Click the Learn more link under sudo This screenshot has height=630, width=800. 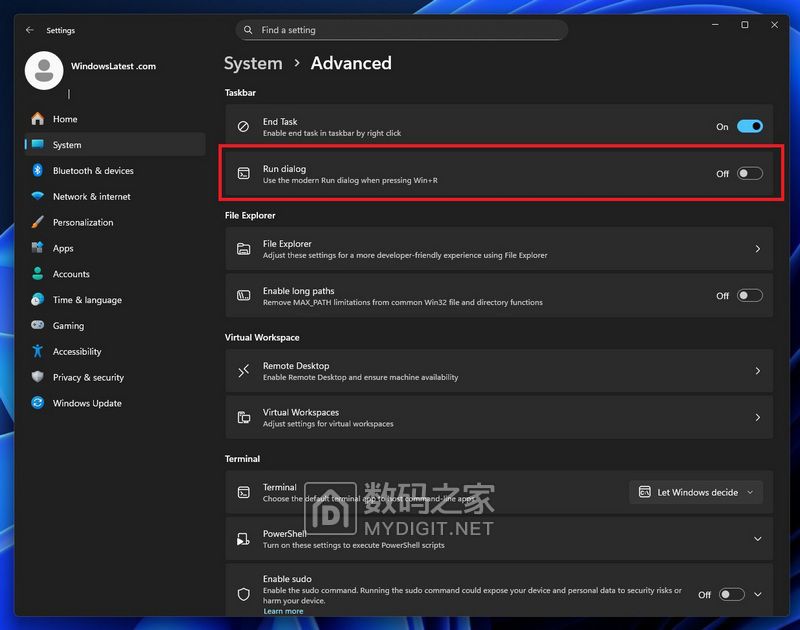point(283,611)
